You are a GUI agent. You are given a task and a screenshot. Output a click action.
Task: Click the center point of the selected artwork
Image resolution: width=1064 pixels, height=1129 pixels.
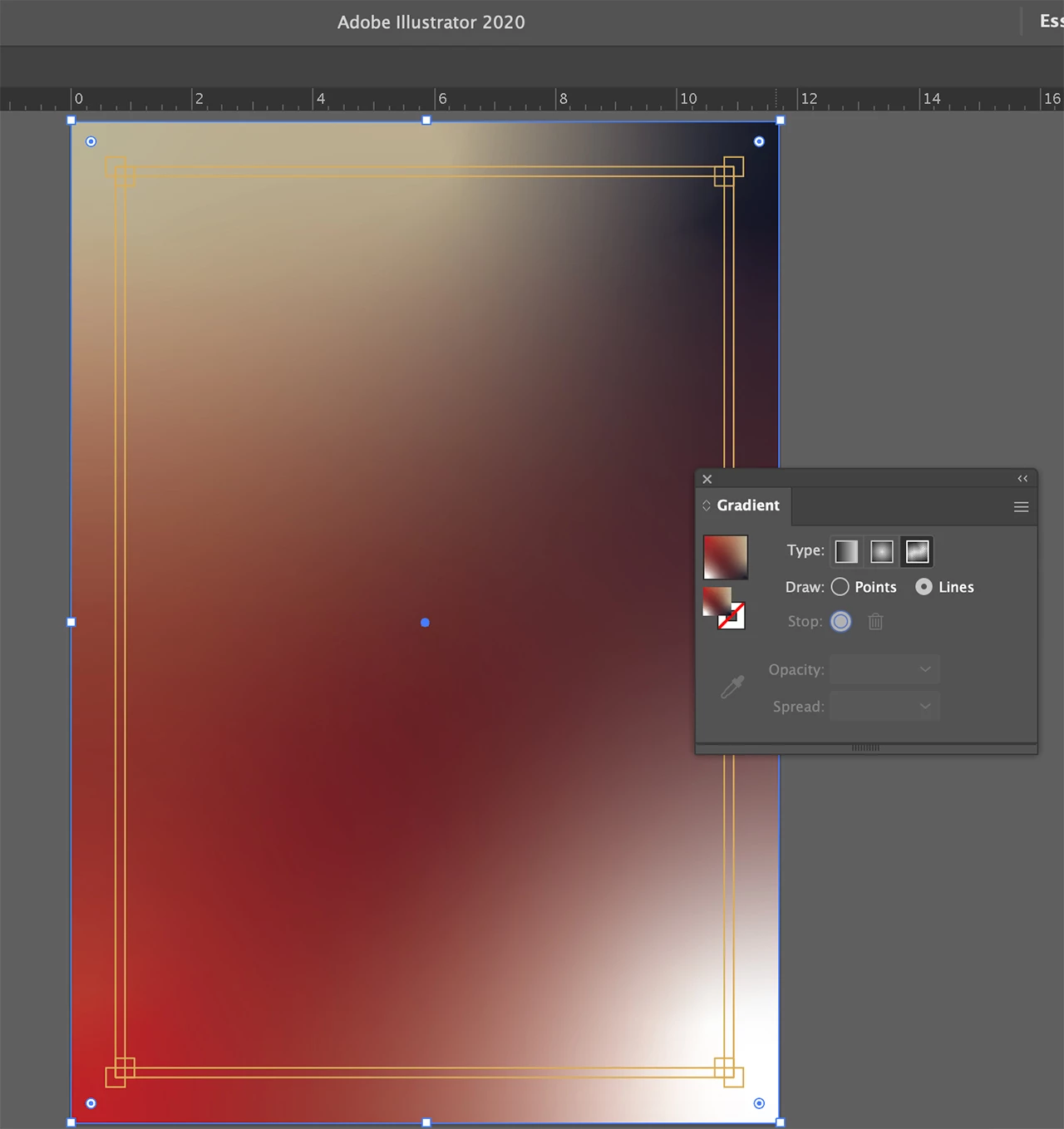click(425, 623)
